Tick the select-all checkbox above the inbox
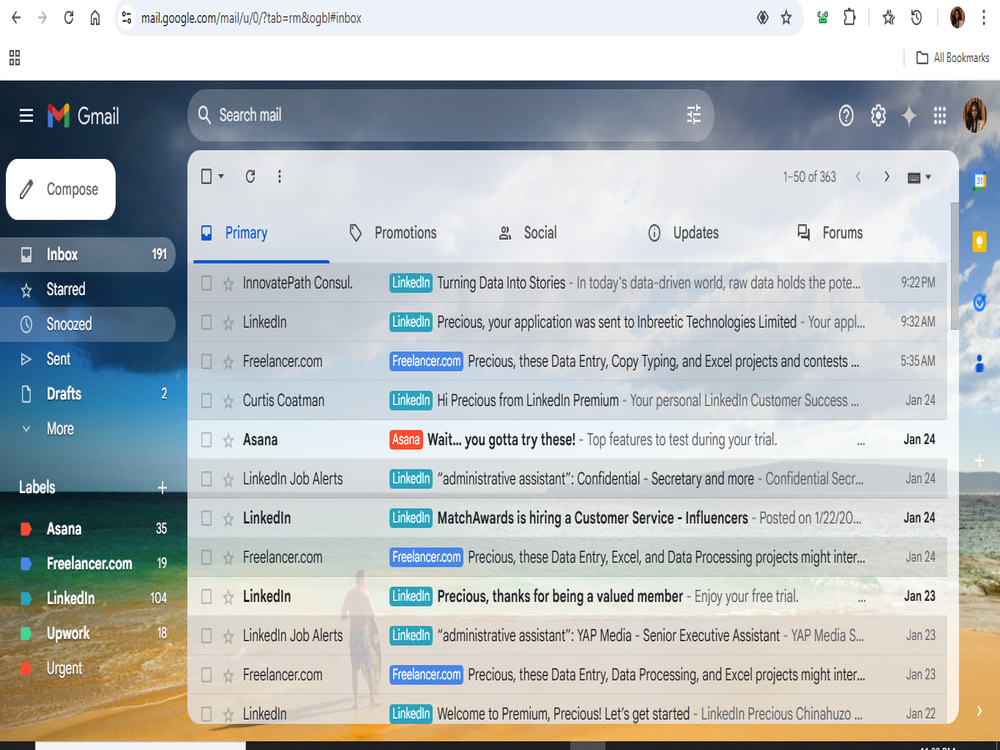This screenshot has width=1000, height=750. point(206,177)
